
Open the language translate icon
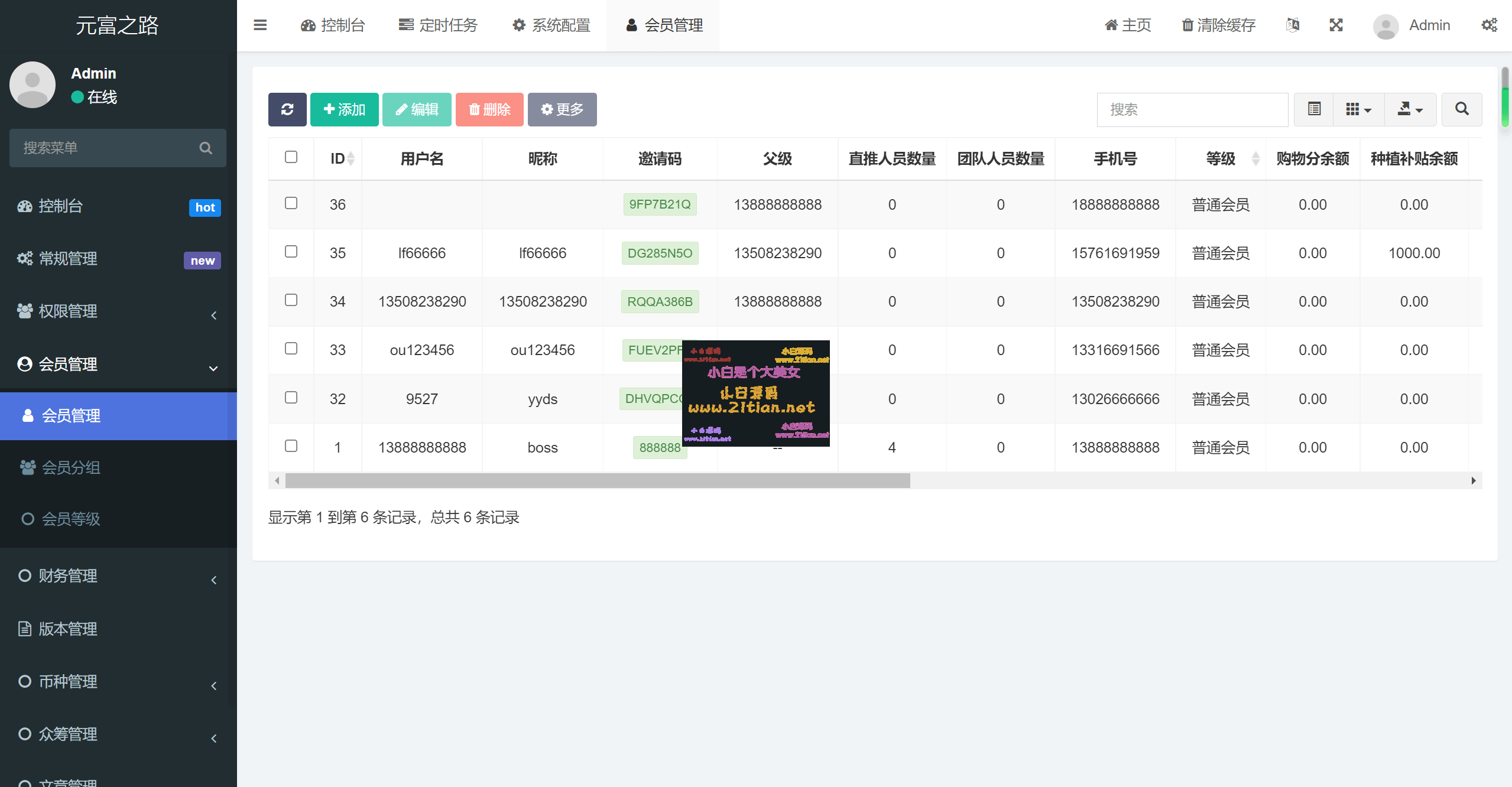click(1293, 25)
